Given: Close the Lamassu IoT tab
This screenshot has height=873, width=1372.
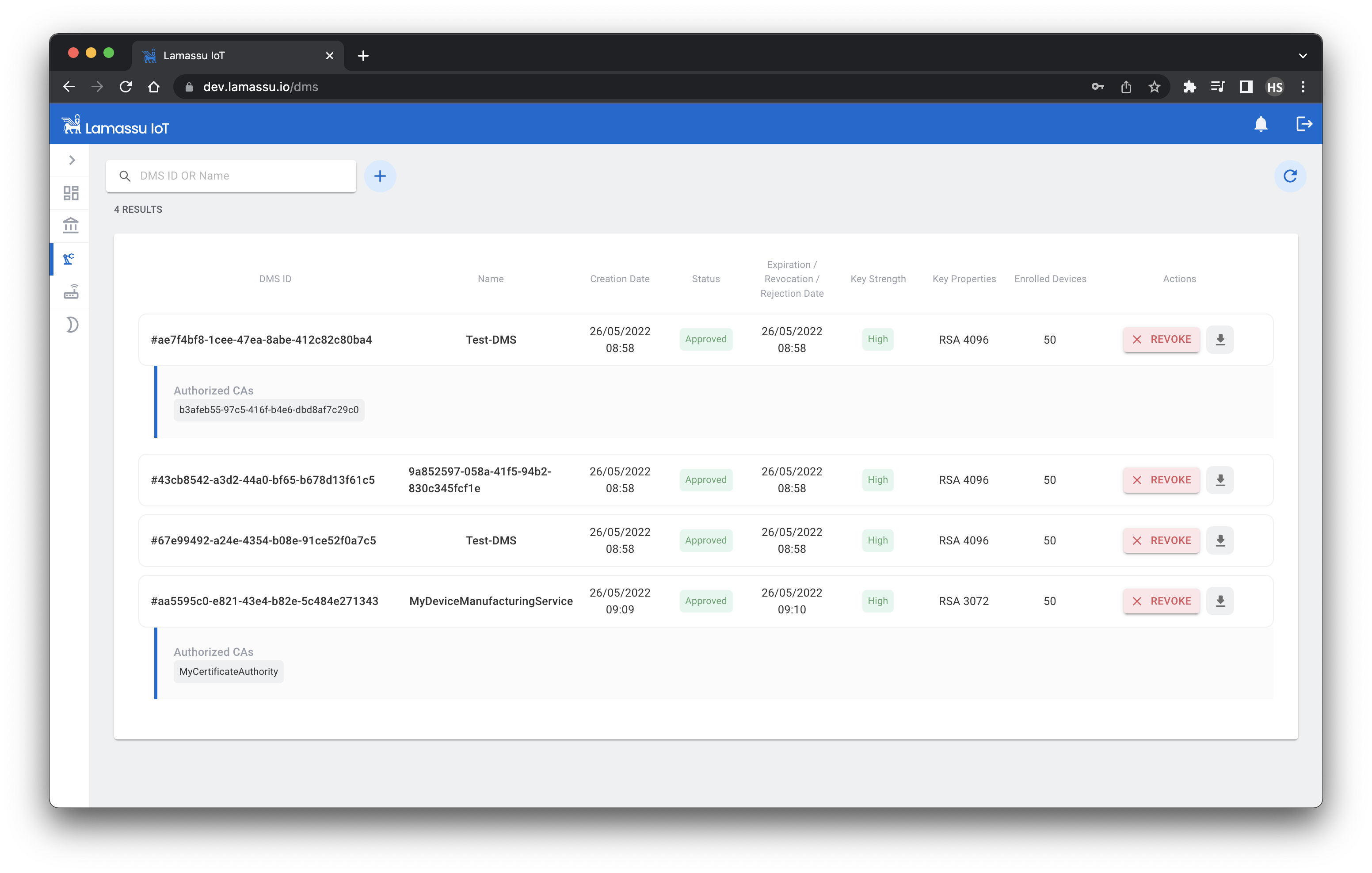Looking at the screenshot, I should [329, 56].
